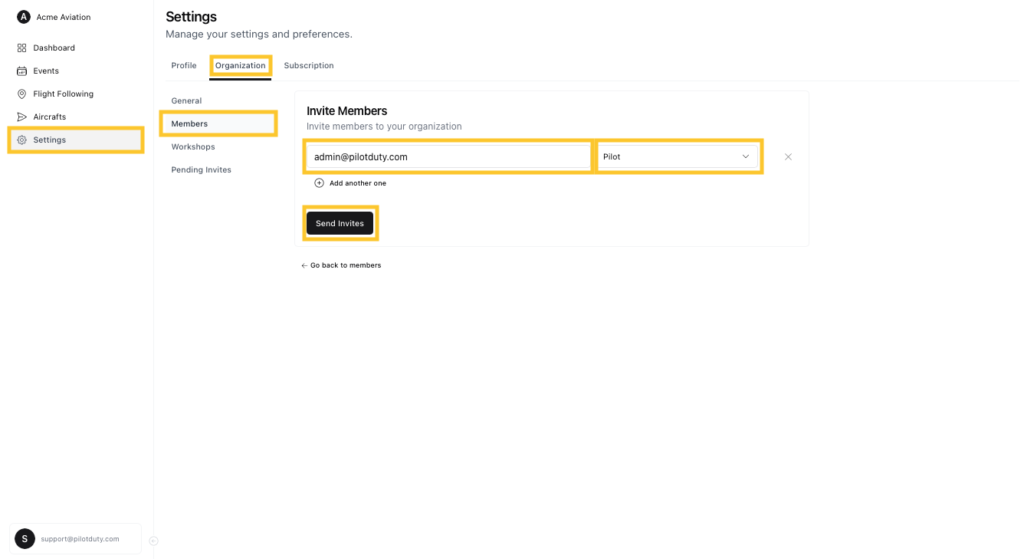The width and height of the screenshot is (1024, 559).
Task: Click the plus circle icon
Action: click(x=319, y=183)
